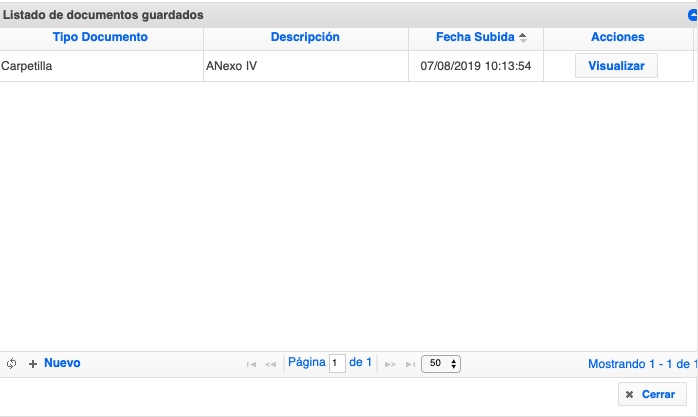
Task: Go to the previous page icon
Action: (271, 364)
